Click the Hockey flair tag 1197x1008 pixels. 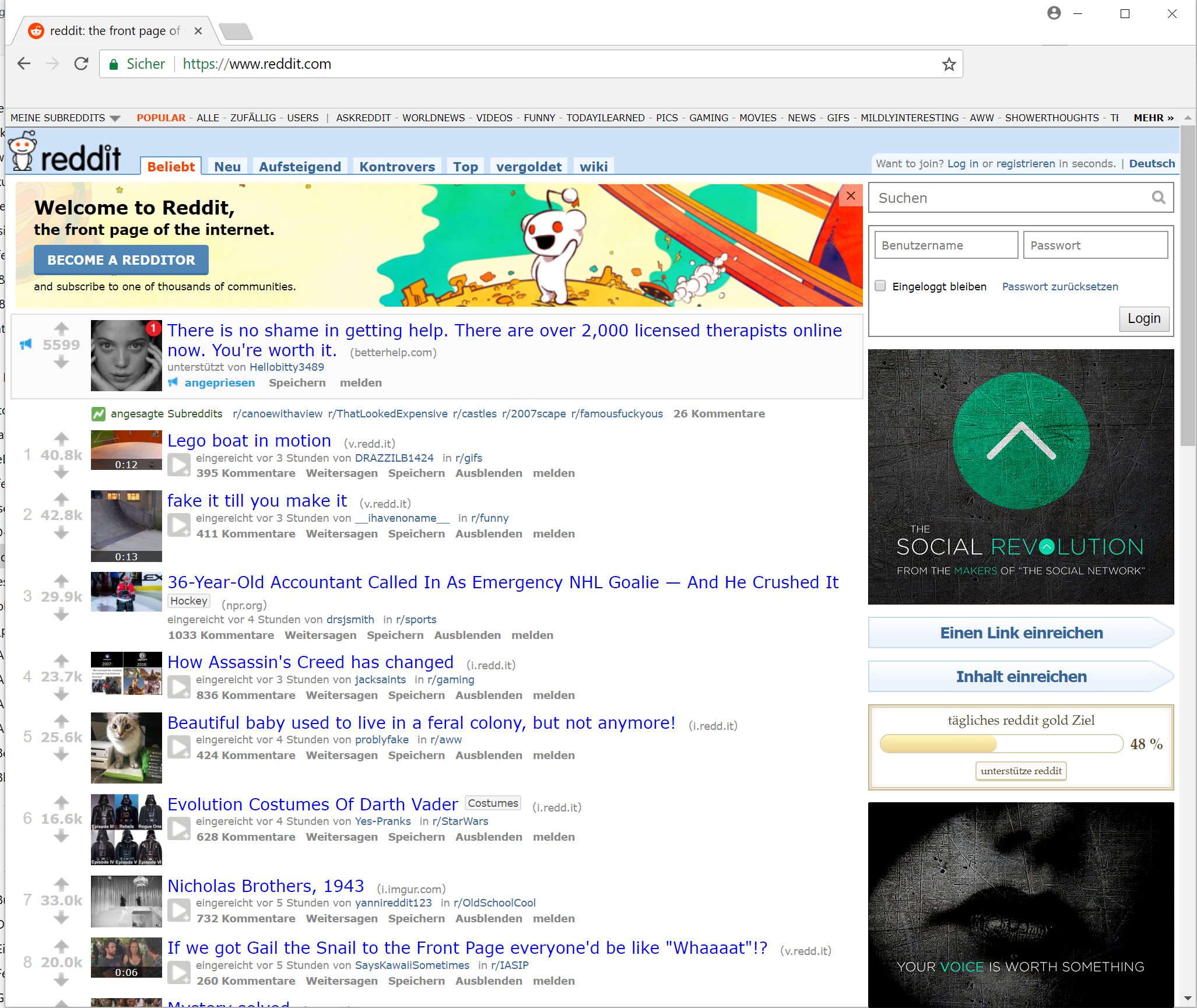tap(189, 601)
